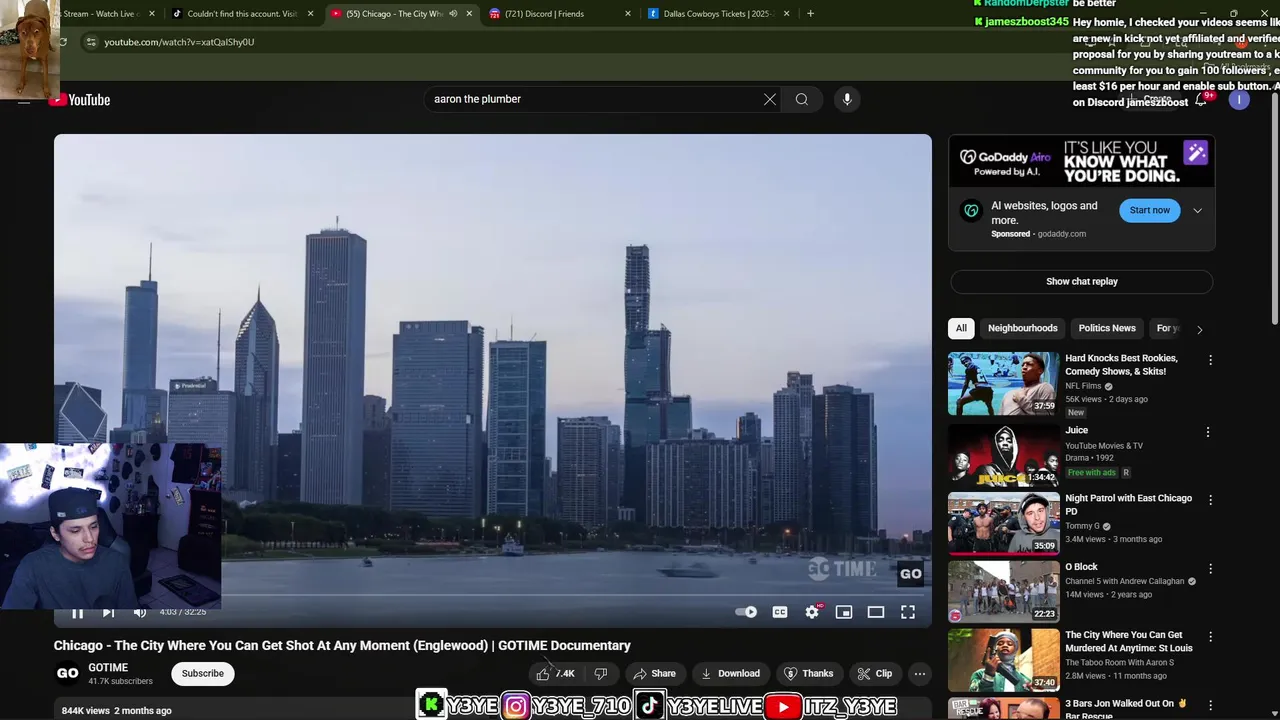Screen dimensions: 1280x720
Task: Select the Neighbourhoods filter chip
Action: [x=1022, y=329]
